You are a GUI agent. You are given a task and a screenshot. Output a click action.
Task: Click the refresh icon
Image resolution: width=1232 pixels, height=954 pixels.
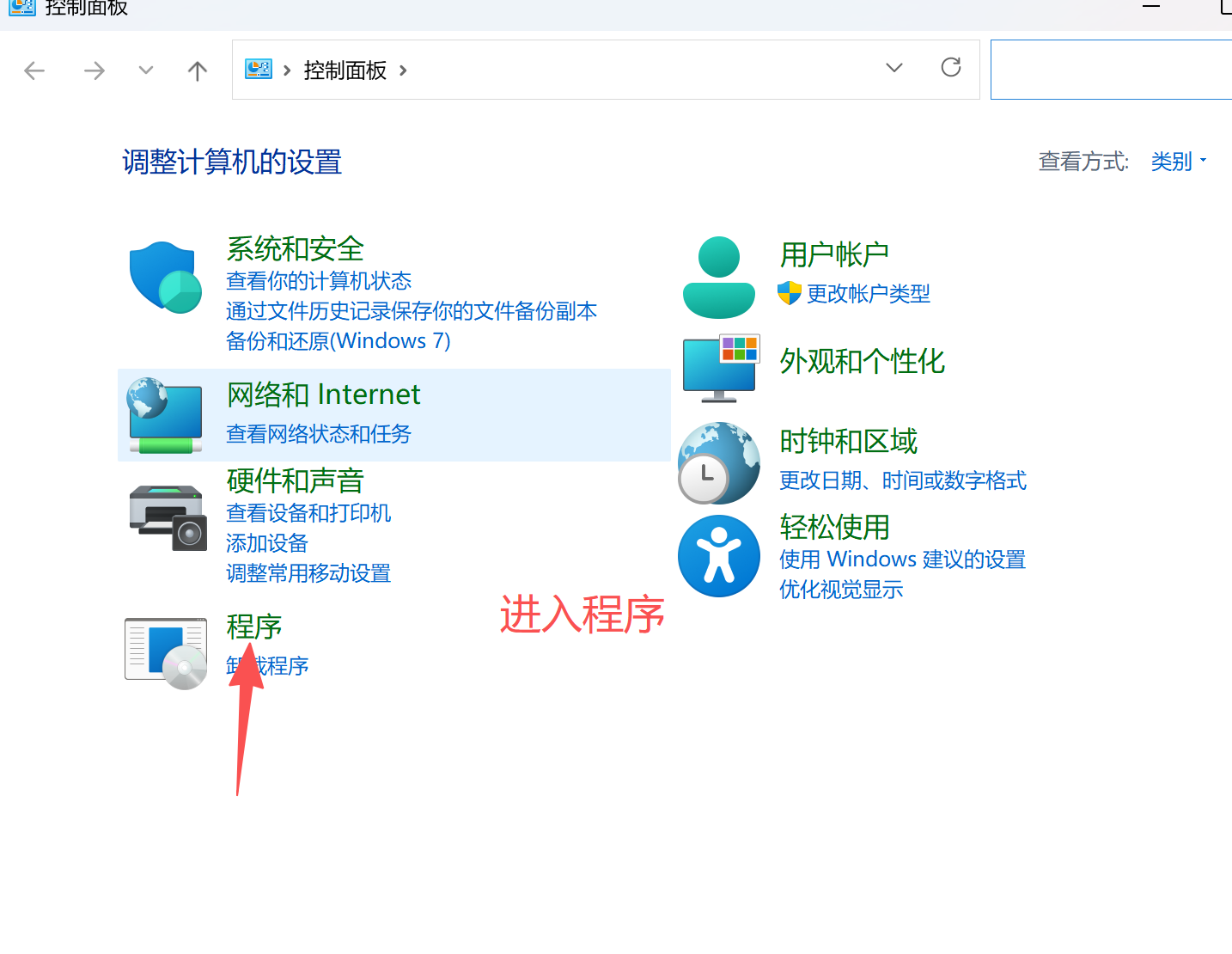coord(950,67)
